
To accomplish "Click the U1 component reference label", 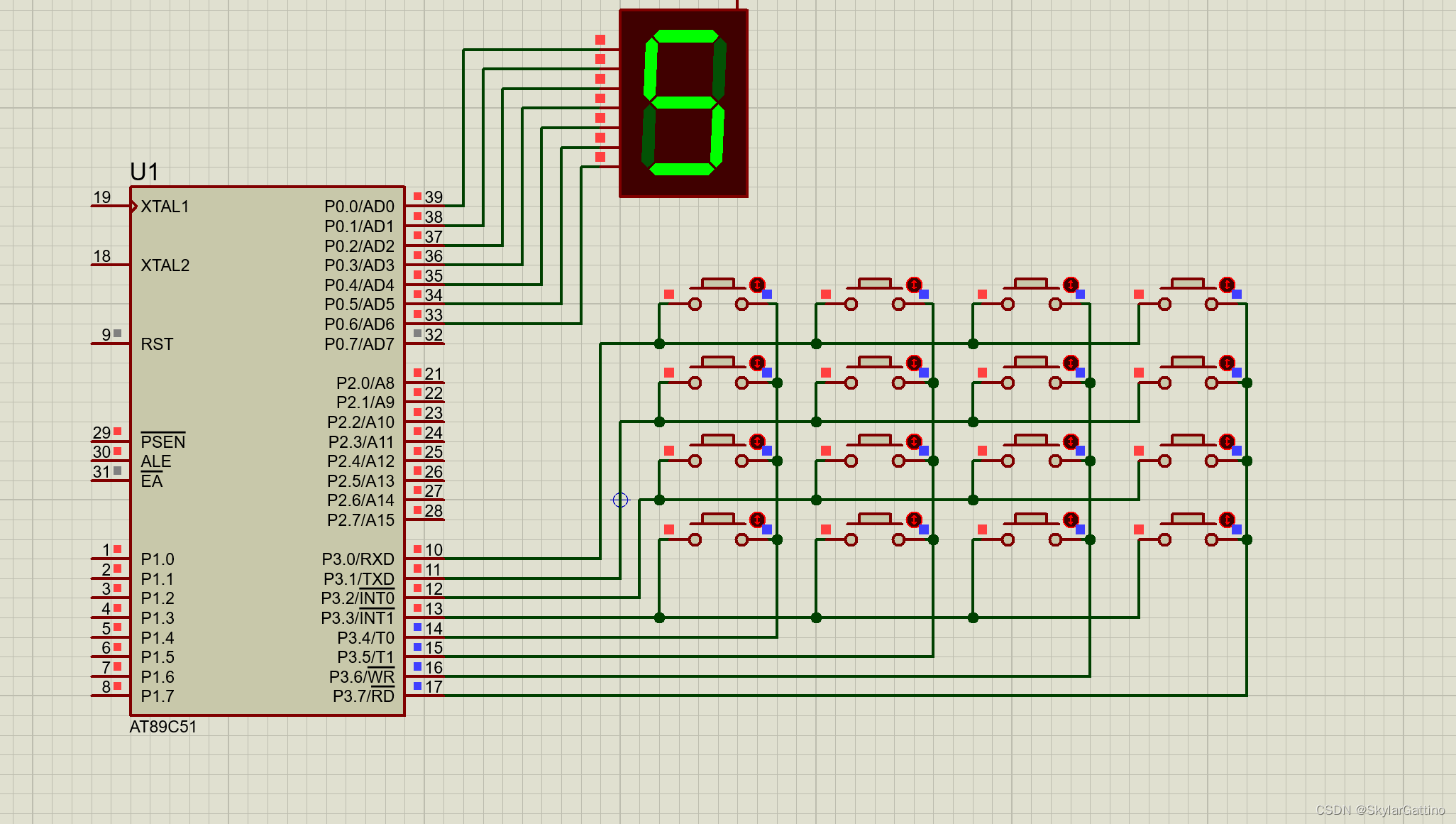I will pos(144,172).
